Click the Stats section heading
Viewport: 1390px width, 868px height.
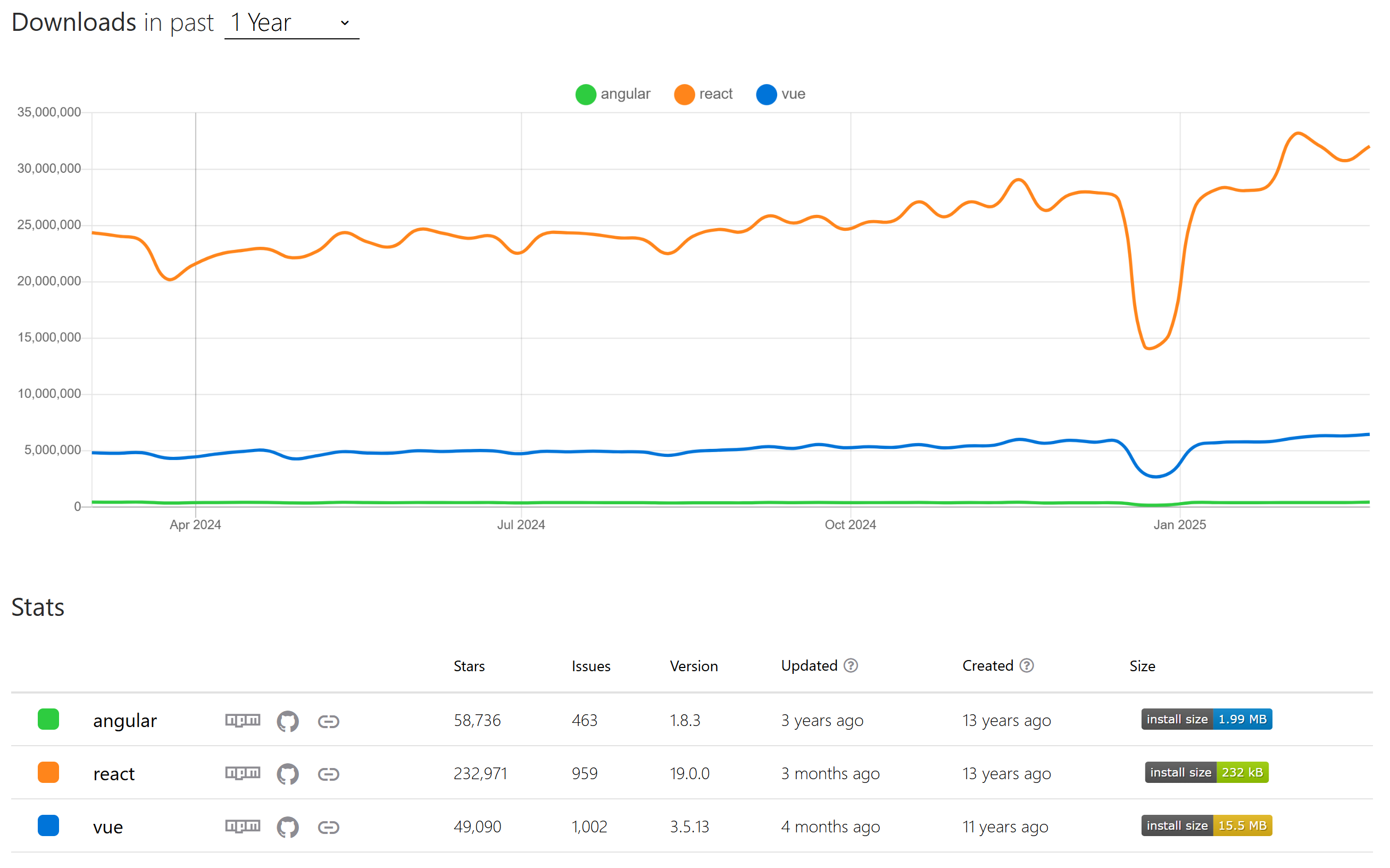tap(38, 607)
